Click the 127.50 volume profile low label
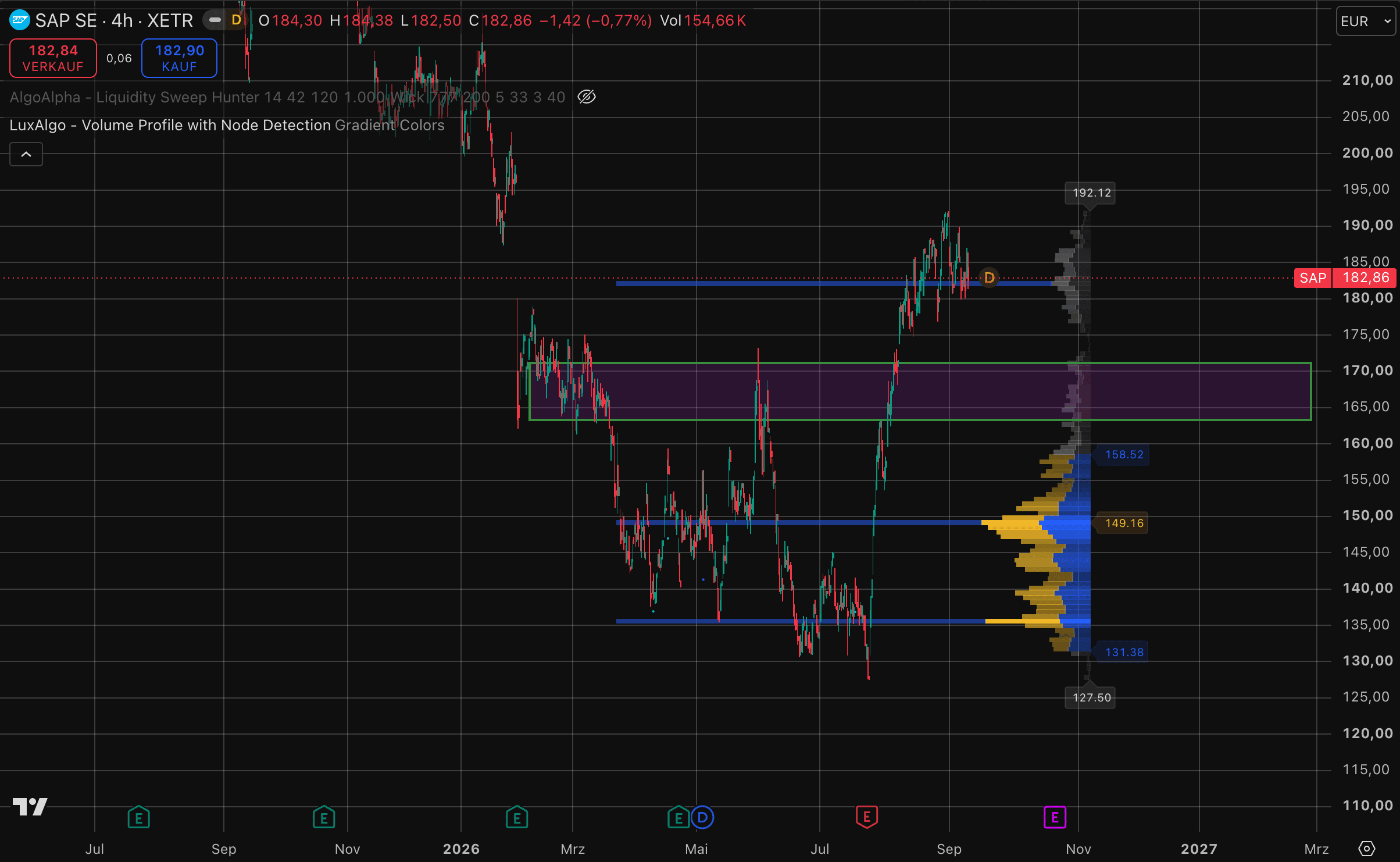The image size is (1400, 862). click(x=1090, y=697)
